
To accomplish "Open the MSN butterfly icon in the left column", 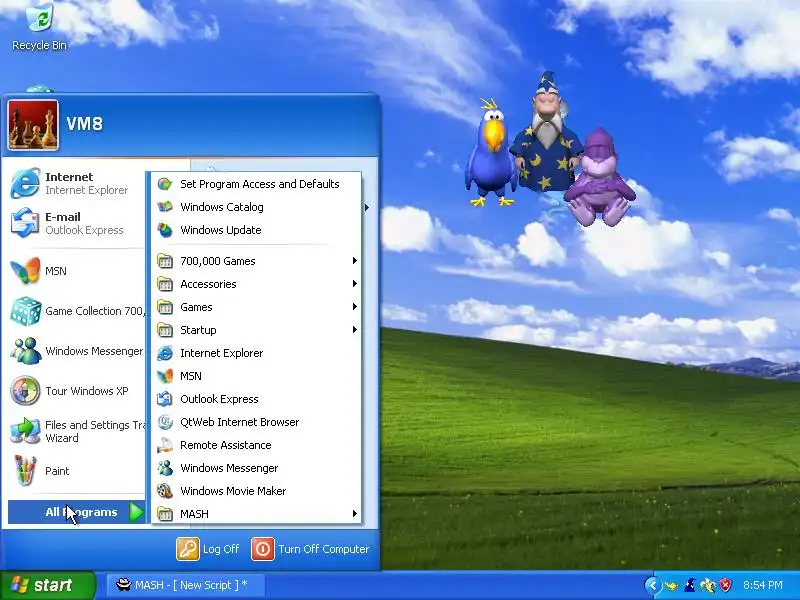I will coord(25,270).
